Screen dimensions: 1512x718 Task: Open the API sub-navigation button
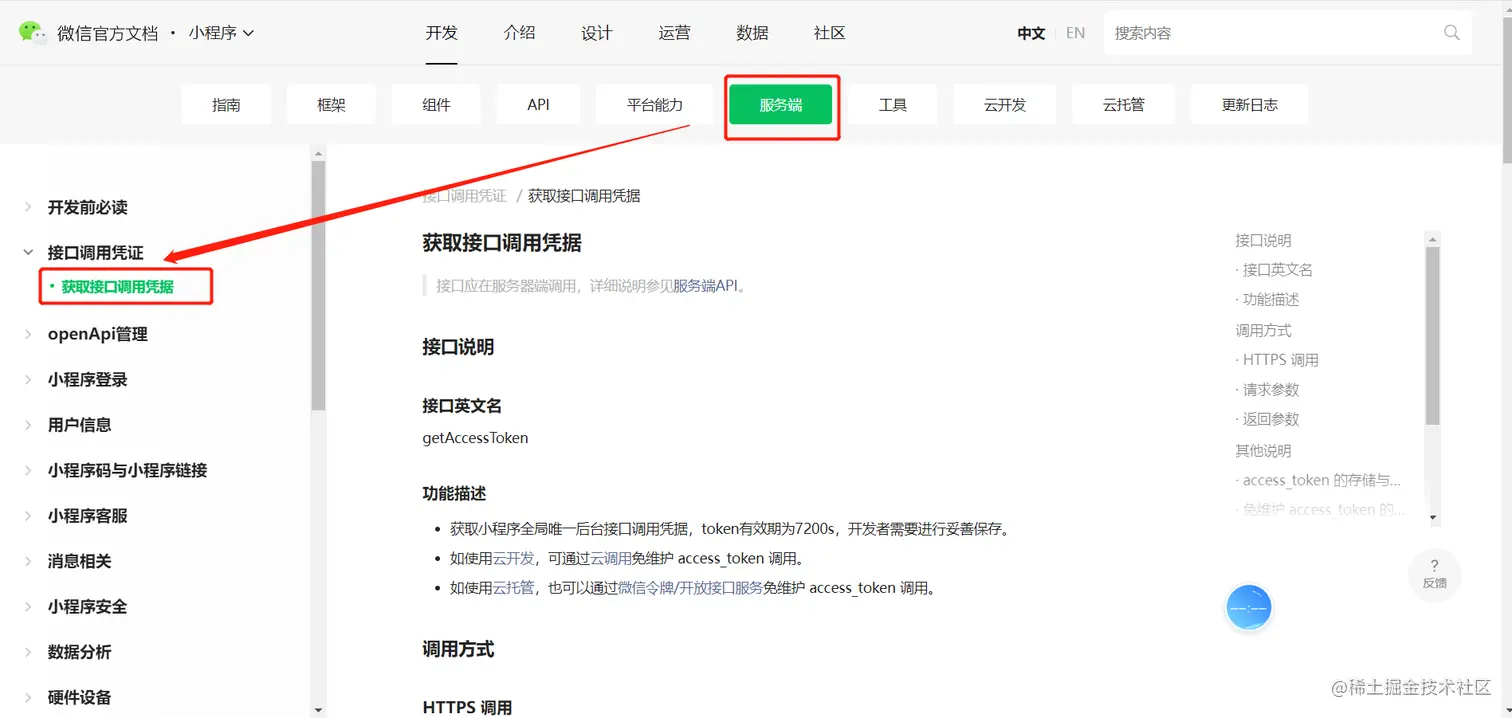[x=538, y=104]
